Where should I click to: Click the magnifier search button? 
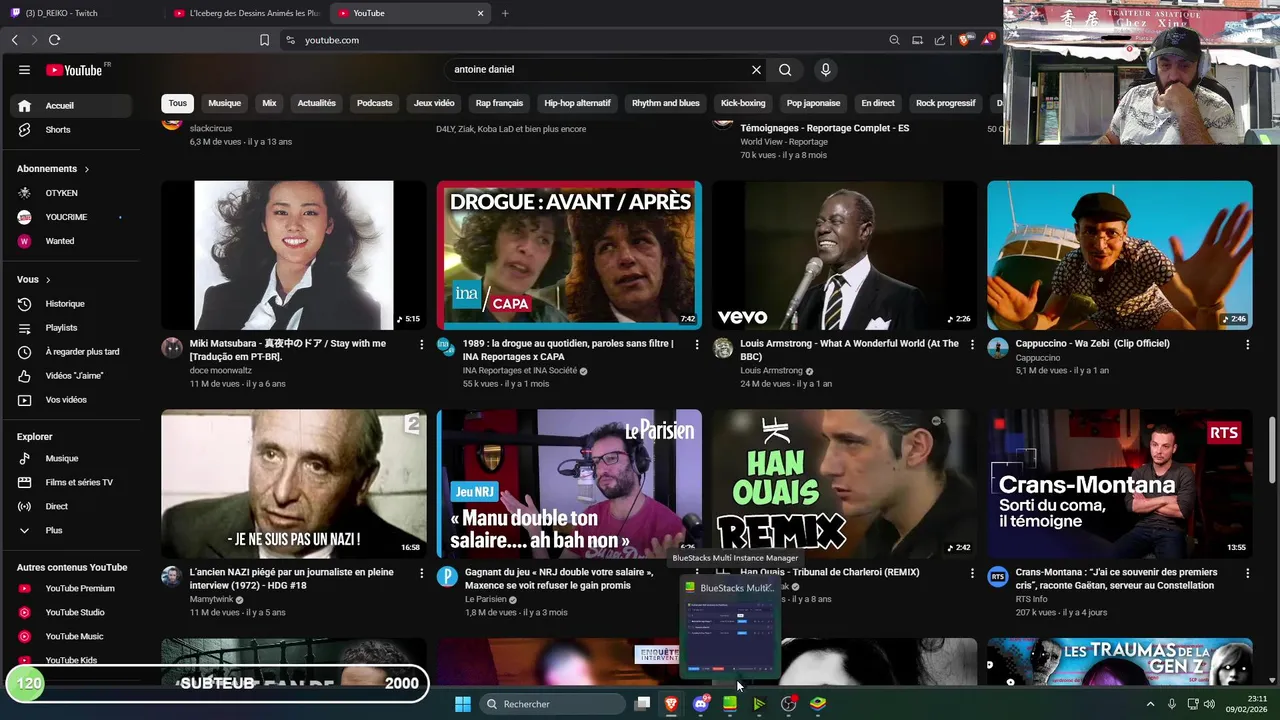[x=785, y=70]
